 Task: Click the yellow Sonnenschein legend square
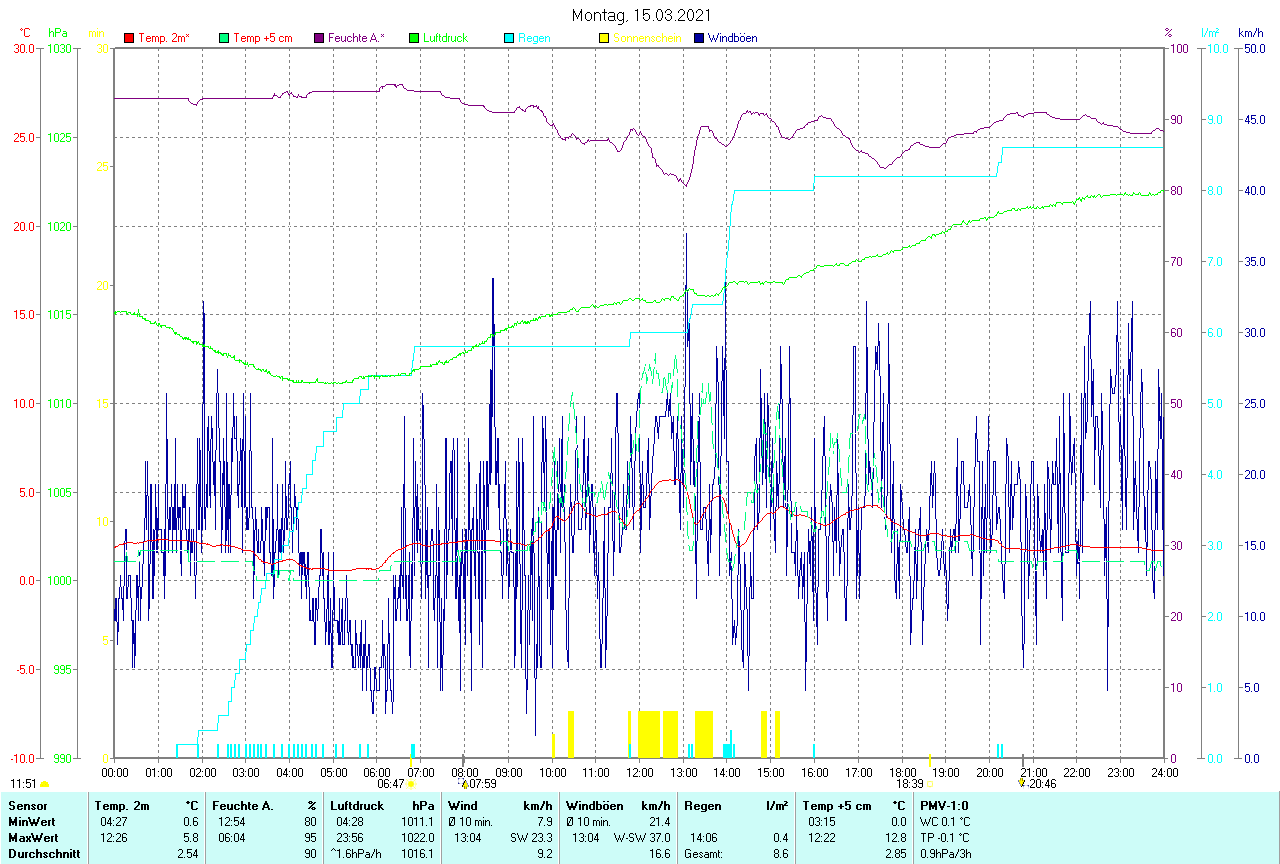pos(604,38)
